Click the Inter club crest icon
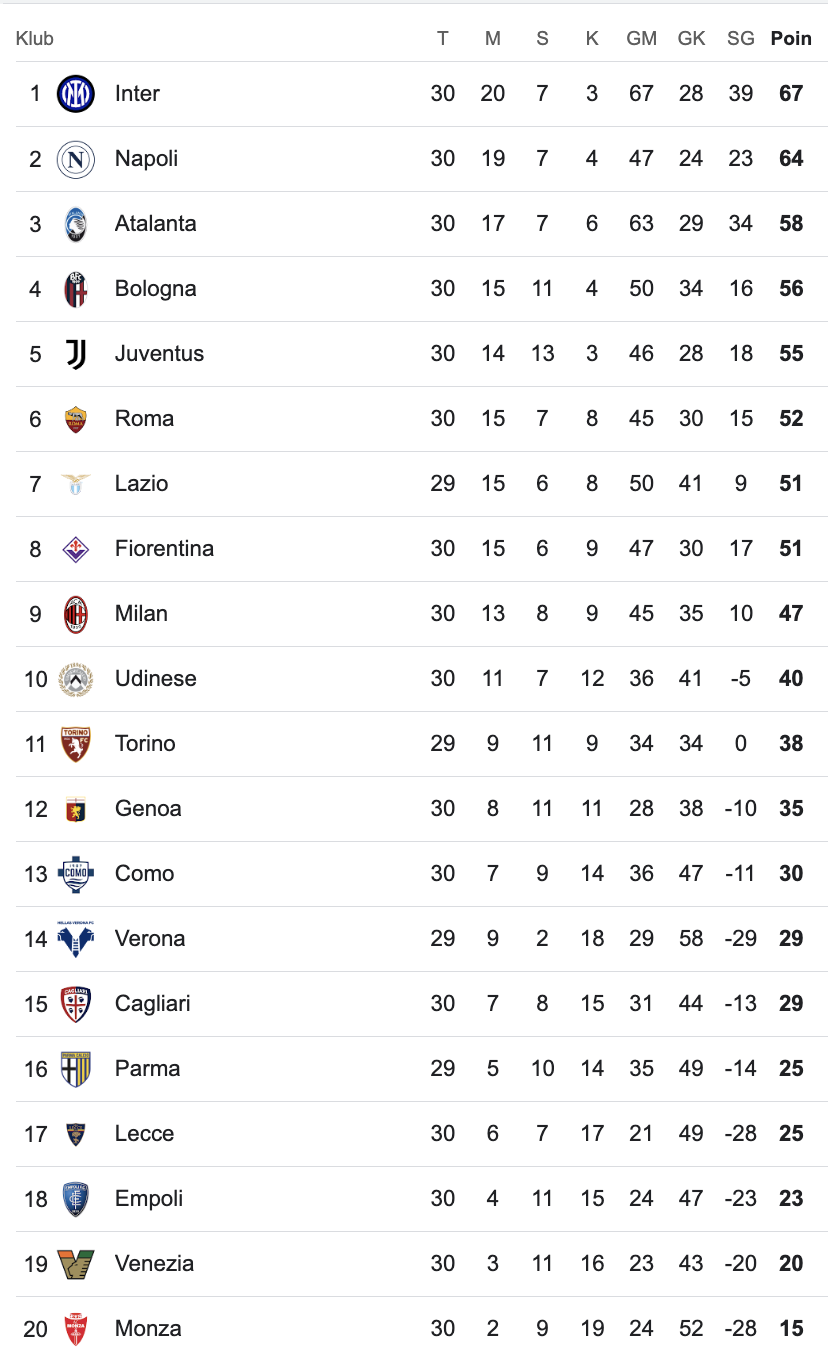Viewport: 828px width, 1360px height. coord(76,94)
